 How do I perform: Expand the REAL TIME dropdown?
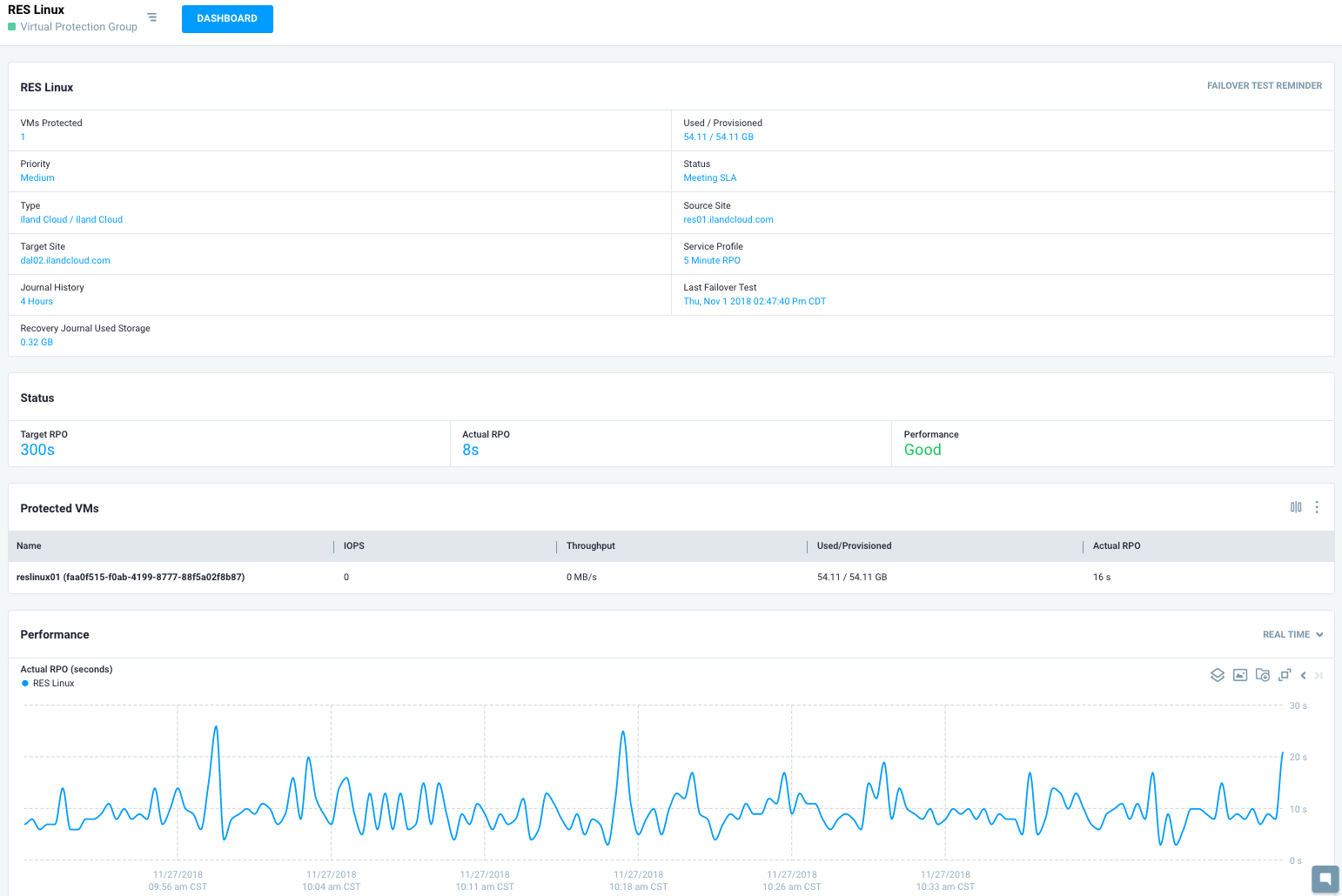1292,634
